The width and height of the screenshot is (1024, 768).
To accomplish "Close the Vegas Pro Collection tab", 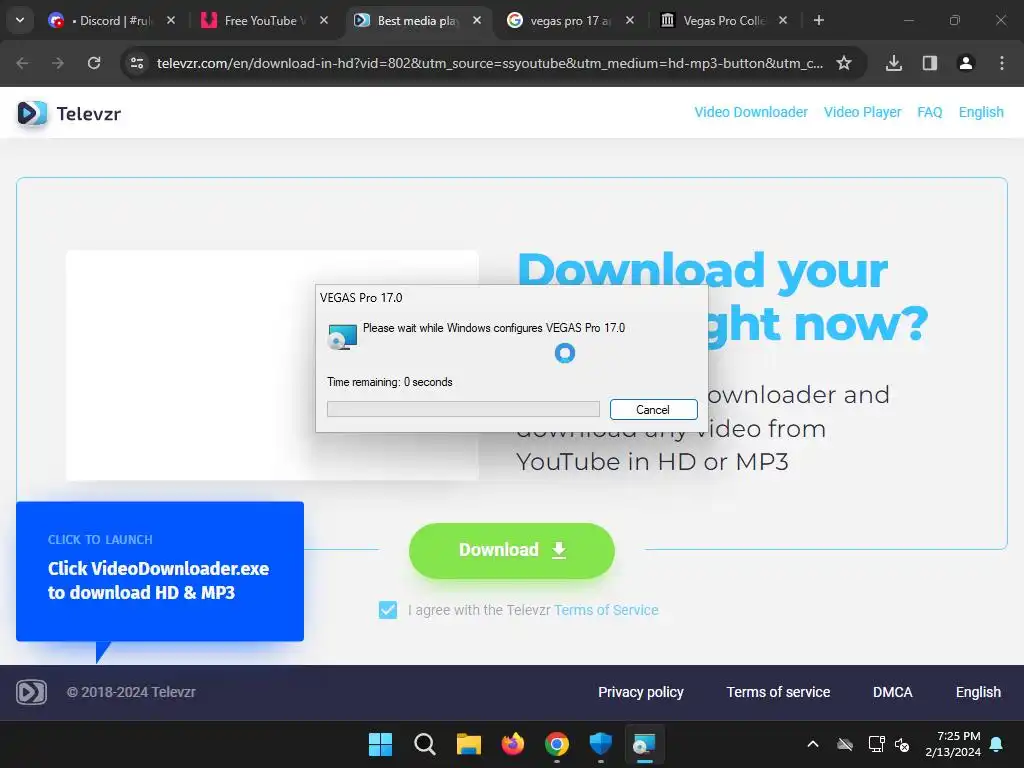I will pos(782,20).
